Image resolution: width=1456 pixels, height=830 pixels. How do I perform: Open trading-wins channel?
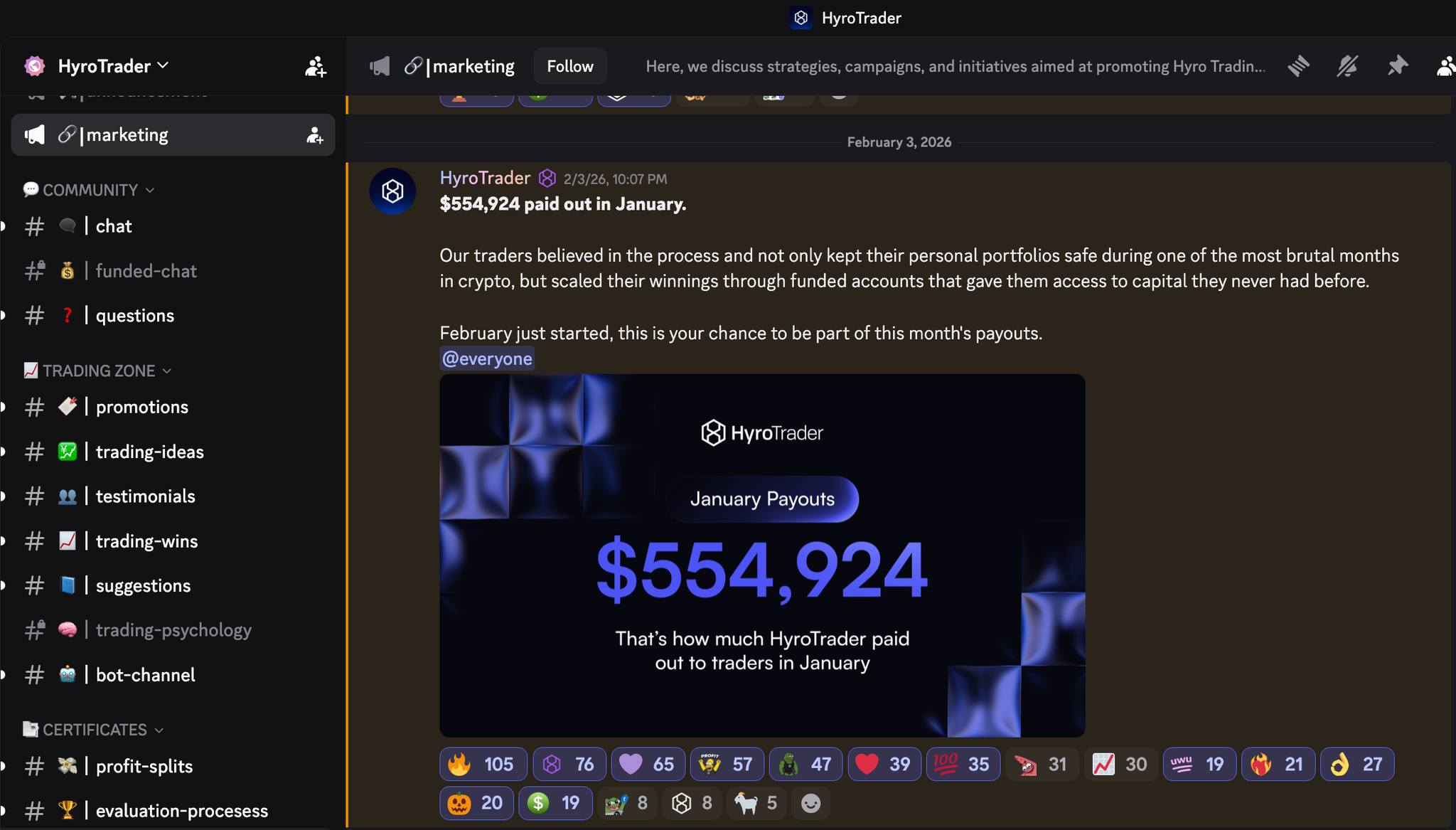(x=173, y=541)
